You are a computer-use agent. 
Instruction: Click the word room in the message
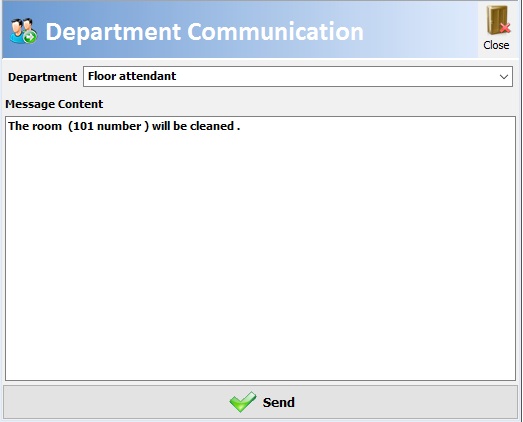click(47, 126)
